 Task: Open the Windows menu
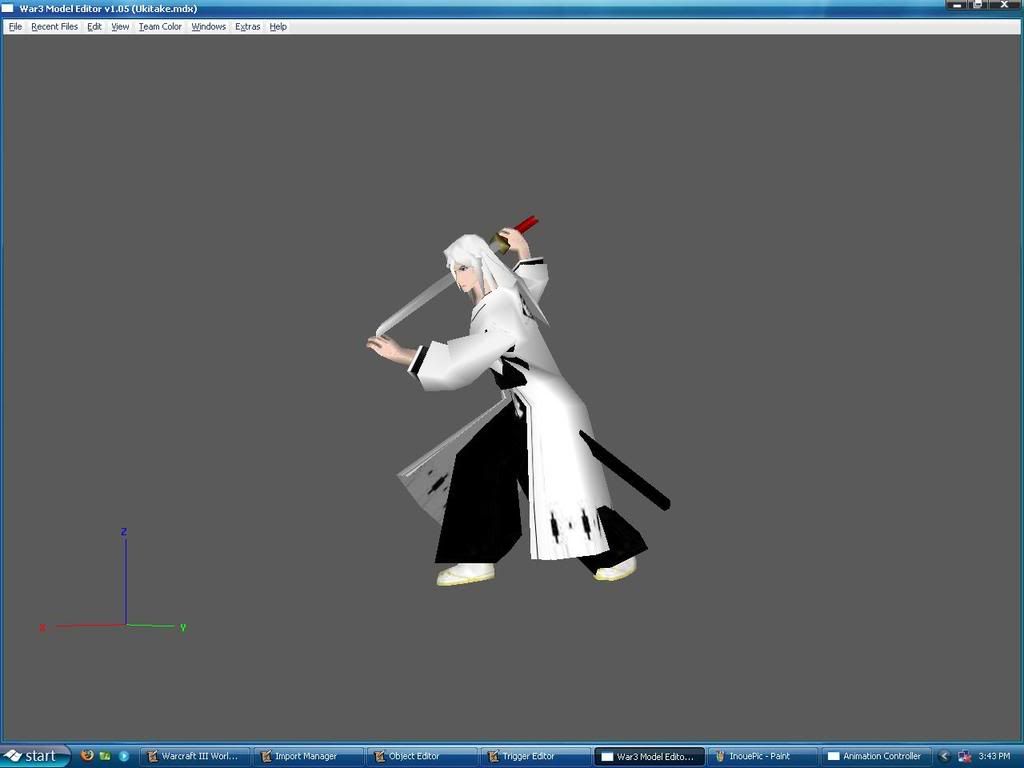tap(208, 27)
